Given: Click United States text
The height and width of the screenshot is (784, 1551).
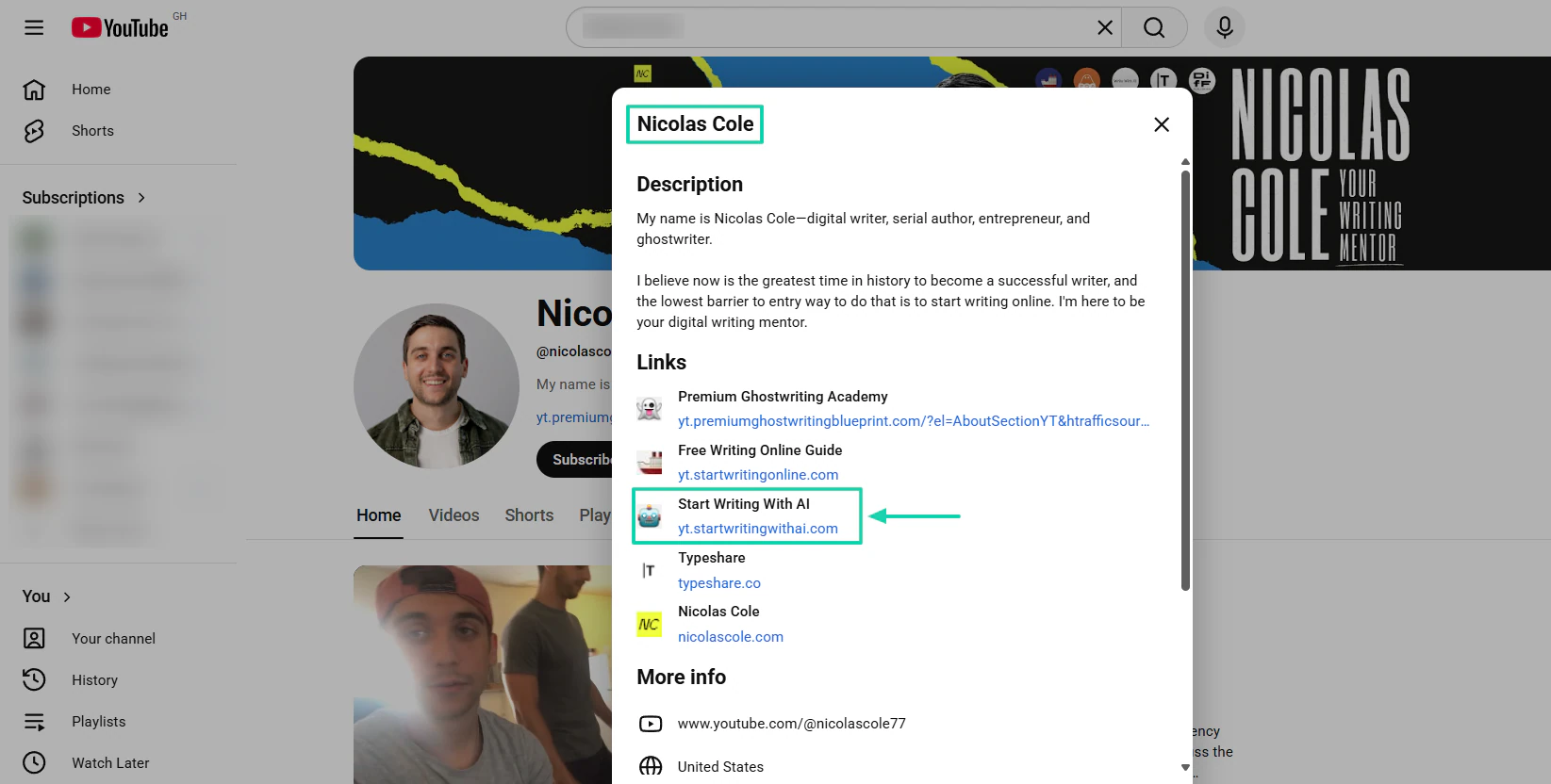Looking at the screenshot, I should tap(720, 767).
